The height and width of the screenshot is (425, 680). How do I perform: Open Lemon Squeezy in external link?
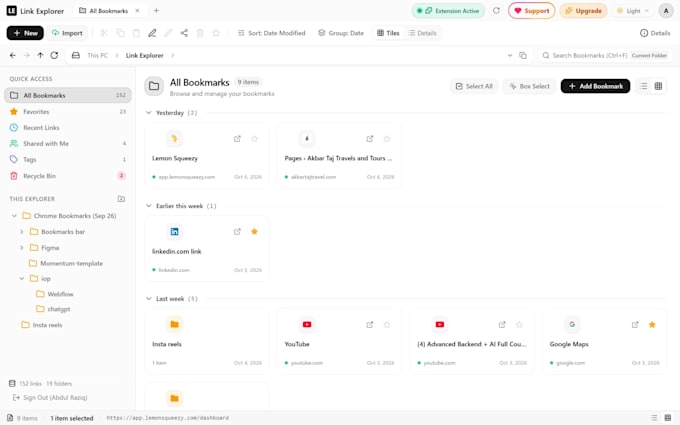coord(237,139)
